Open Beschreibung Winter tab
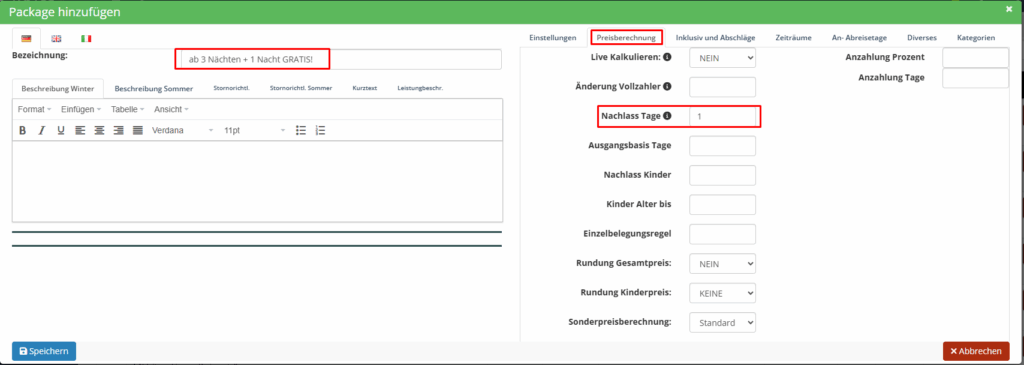1024x365 pixels. click(x=58, y=88)
